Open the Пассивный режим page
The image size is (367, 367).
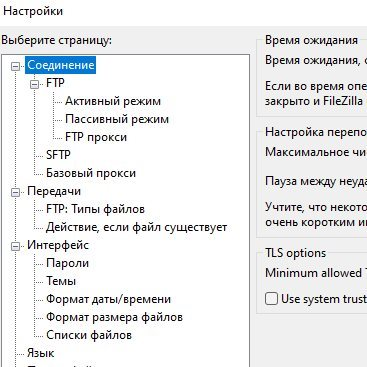click(x=117, y=119)
